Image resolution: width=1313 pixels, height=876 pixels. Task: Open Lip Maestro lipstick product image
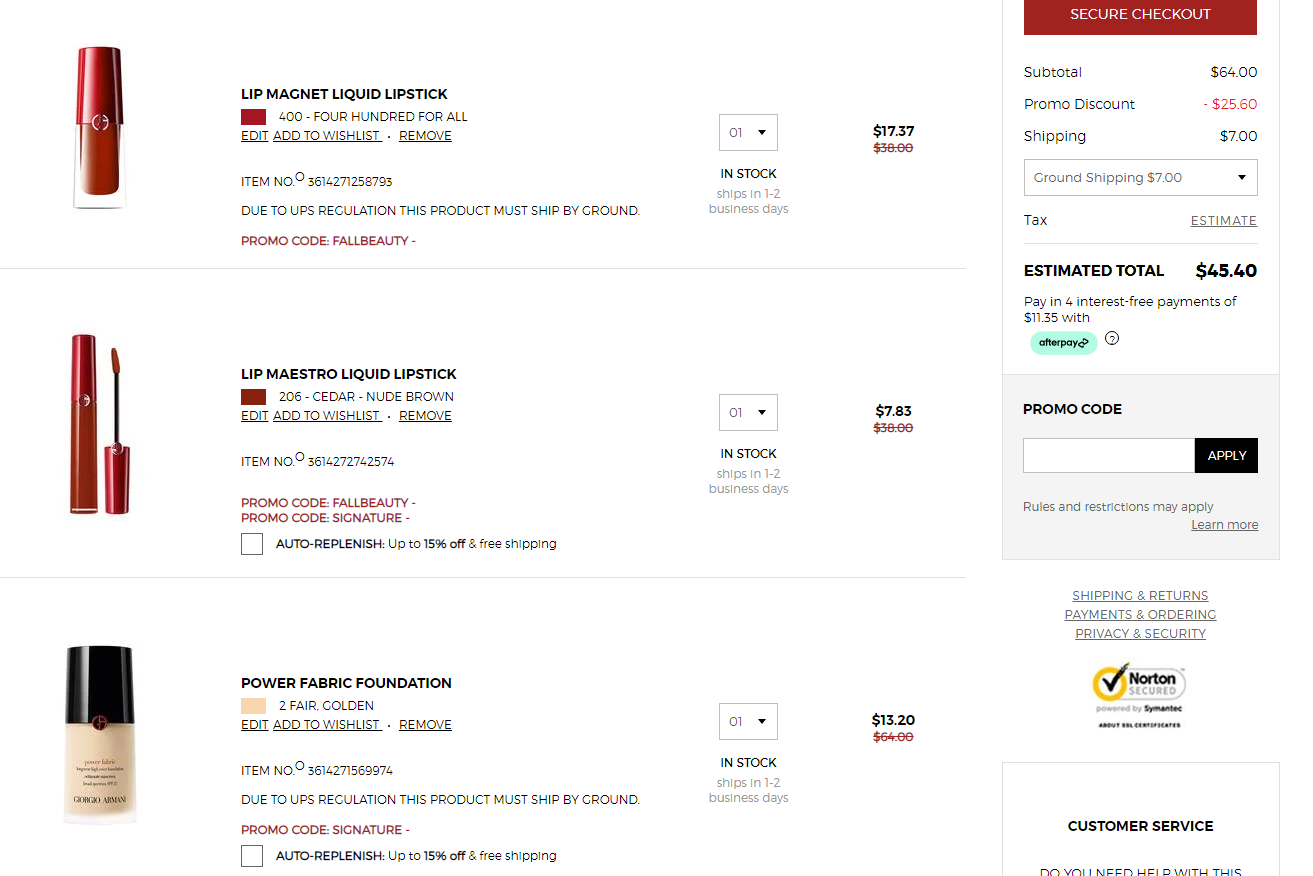[99, 424]
